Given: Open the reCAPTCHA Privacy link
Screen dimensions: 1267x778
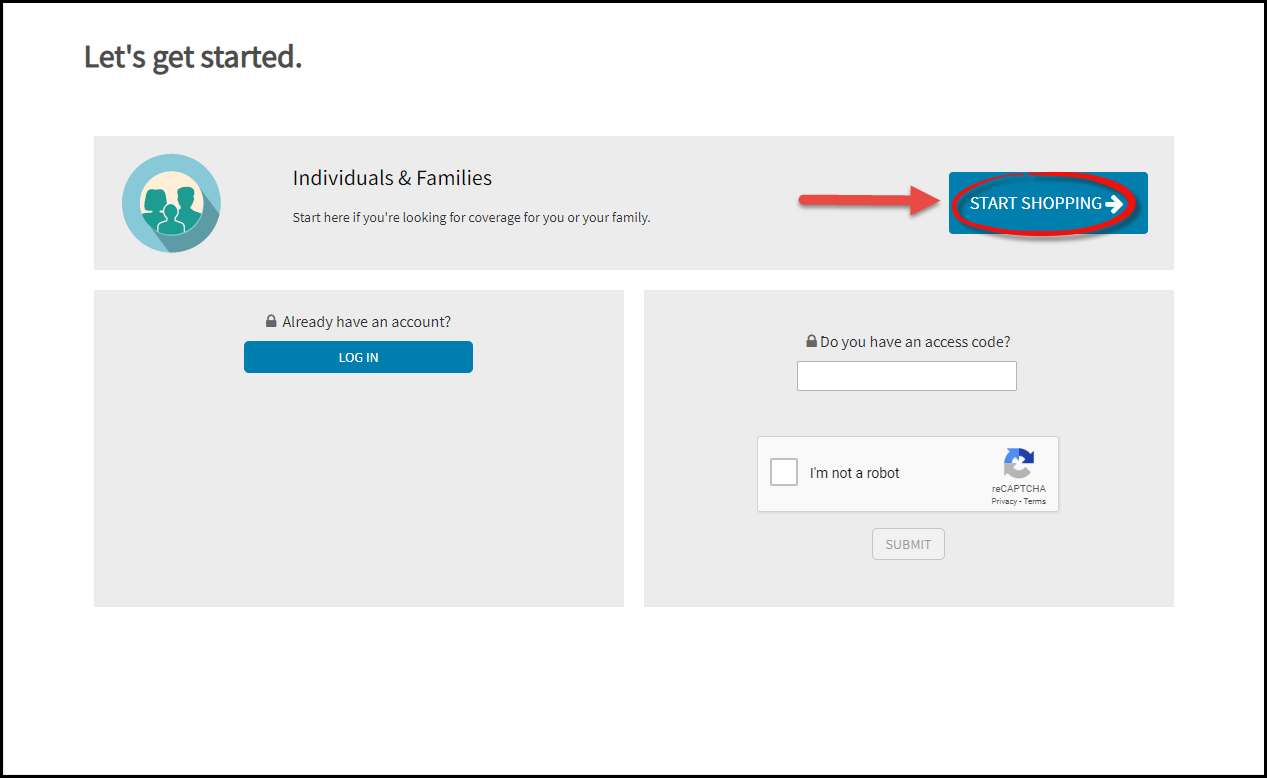Looking at the screenshot, I should (1004, 501).
